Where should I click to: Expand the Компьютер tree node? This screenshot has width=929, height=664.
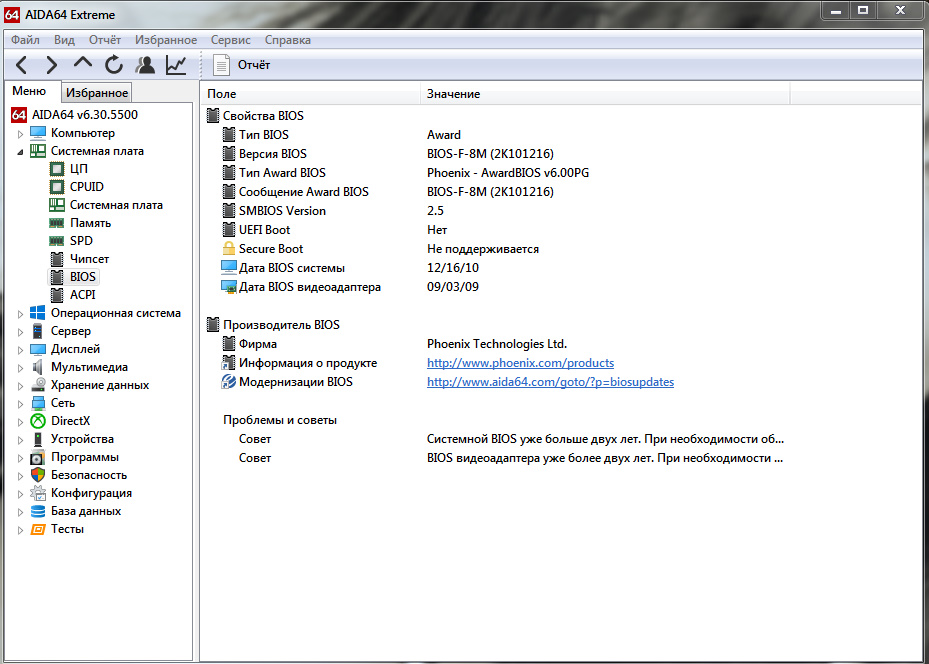(20, 134)
